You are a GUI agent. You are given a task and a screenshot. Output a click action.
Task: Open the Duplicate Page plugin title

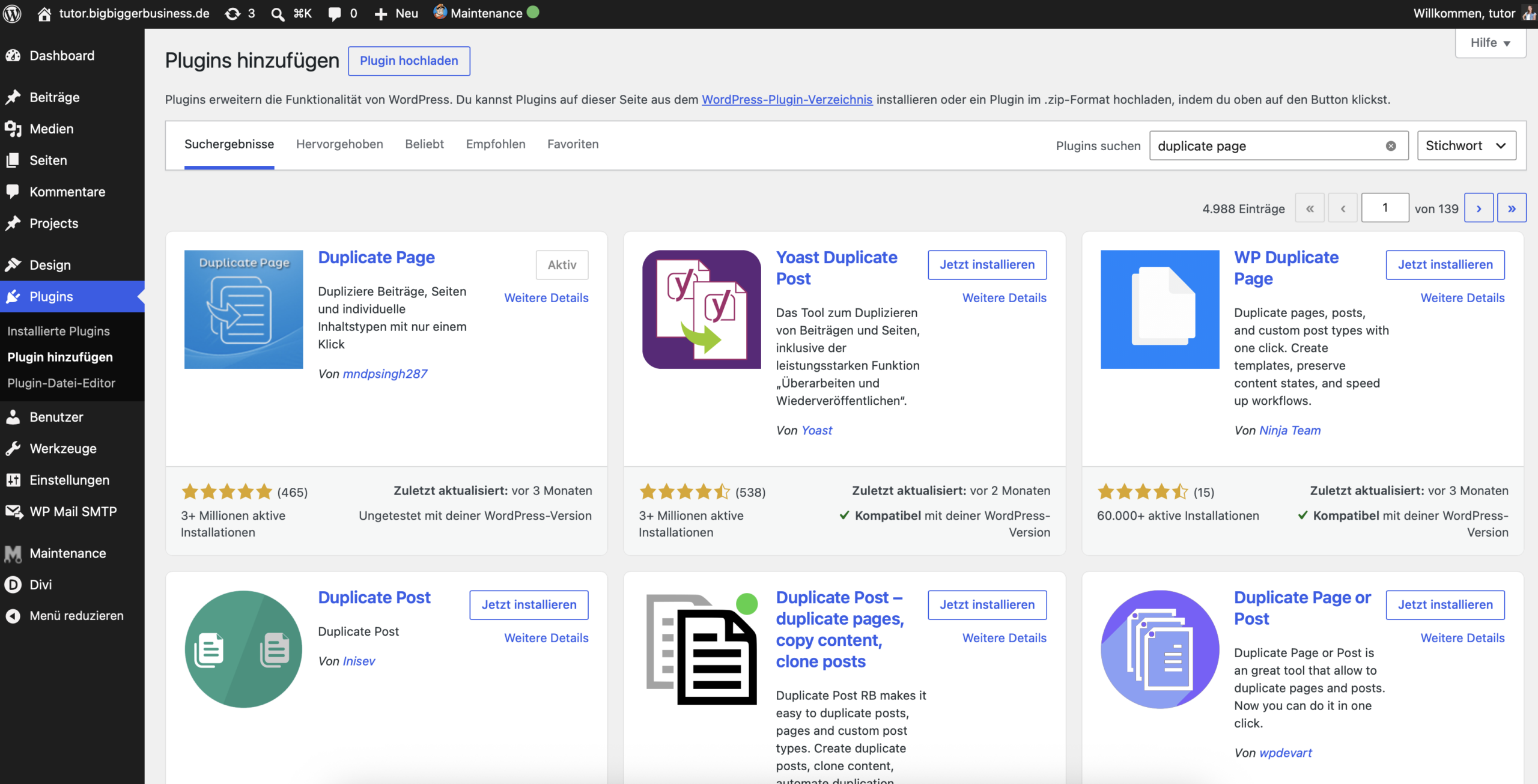pyautogui.click(x=376, y=257)
